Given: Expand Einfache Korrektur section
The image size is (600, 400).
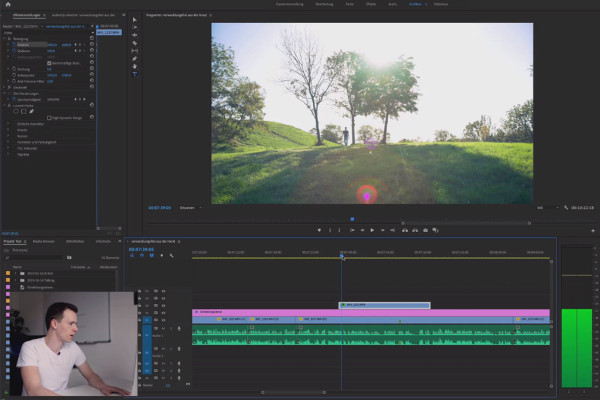Looking at the screenshot, I should (8, 124).
